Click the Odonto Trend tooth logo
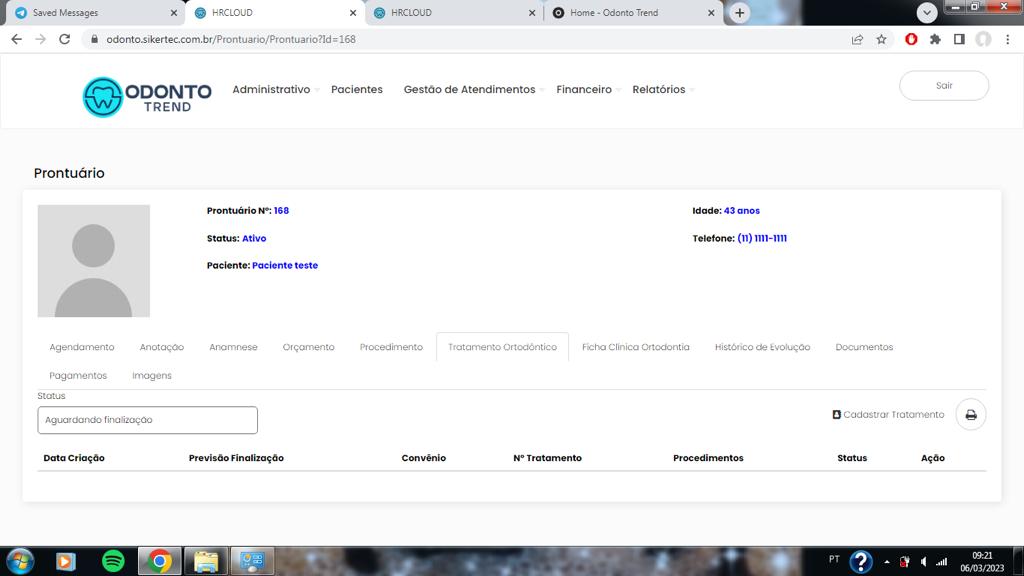This screenshot has width=1024, height=576. [x=103, y=97]
